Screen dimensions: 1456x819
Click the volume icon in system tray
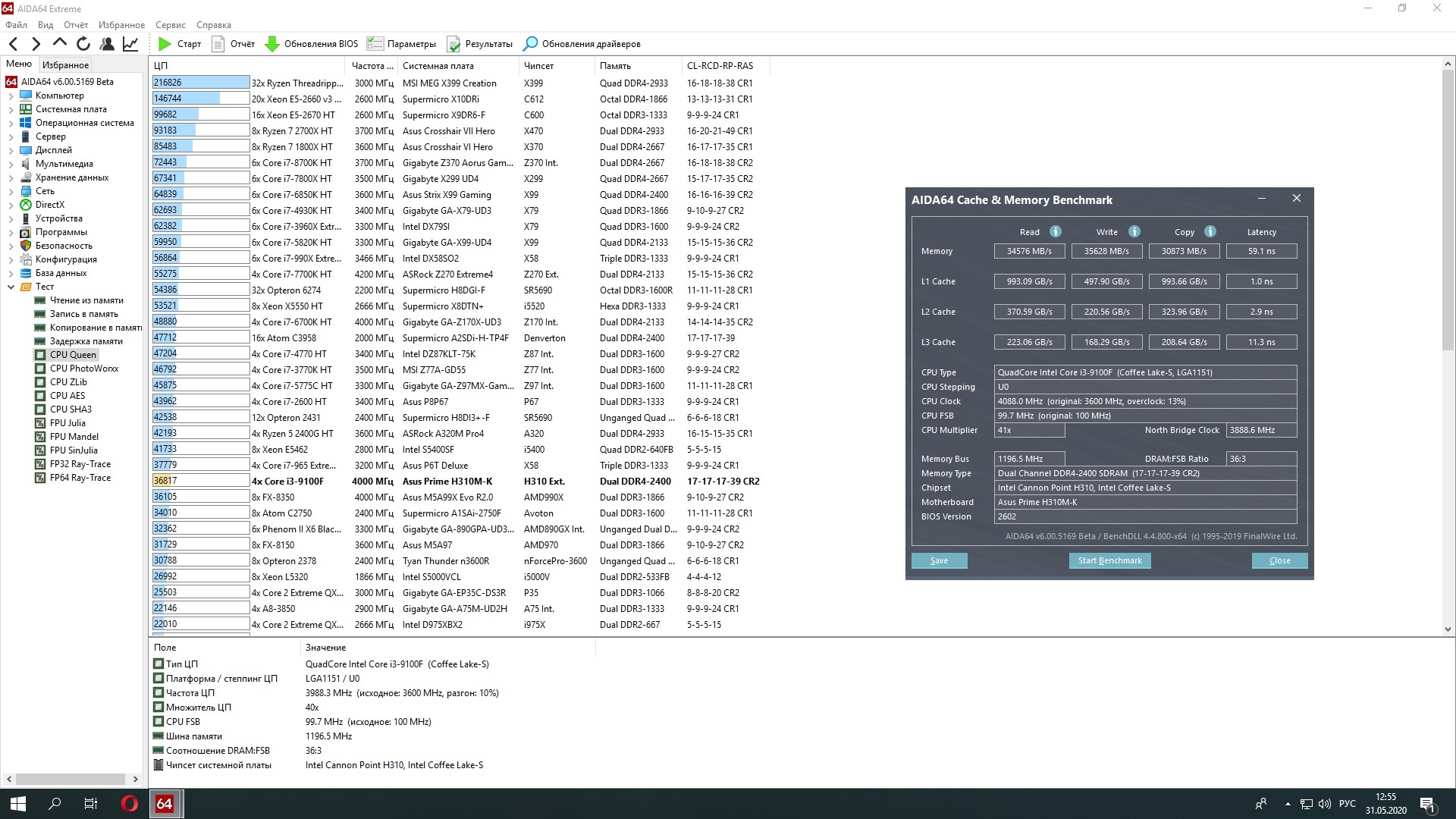coord(1325,804)
